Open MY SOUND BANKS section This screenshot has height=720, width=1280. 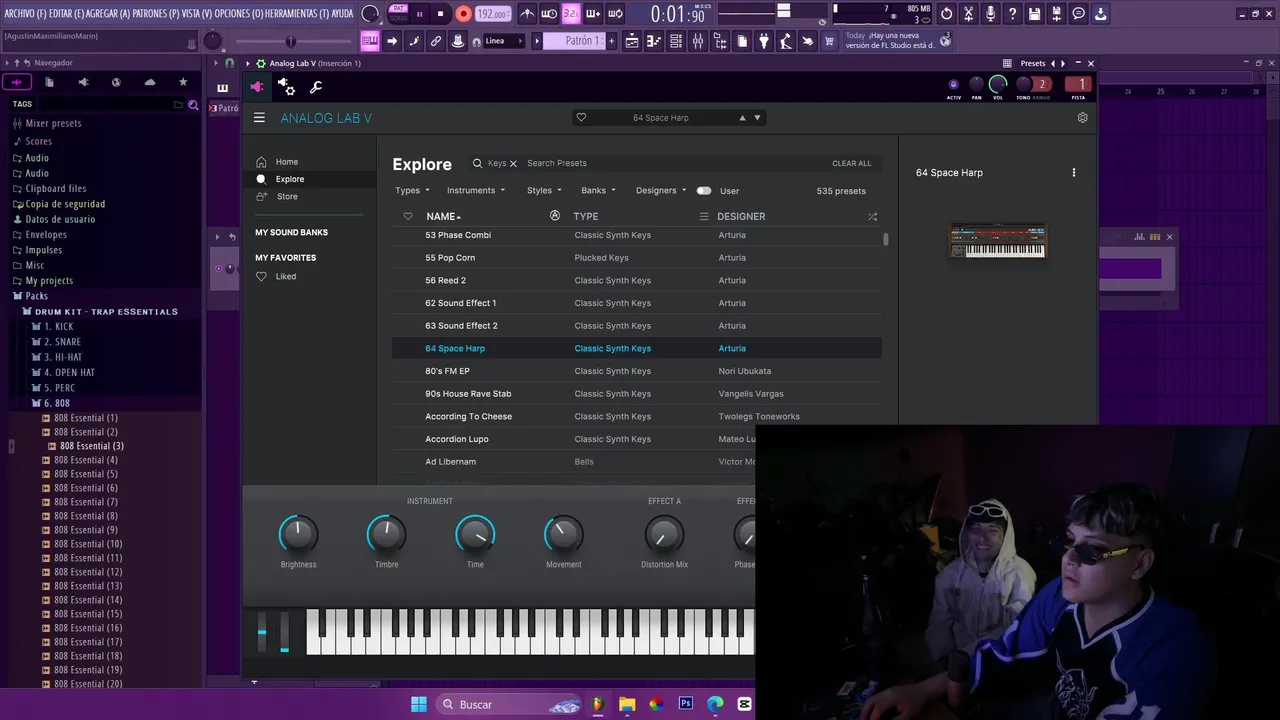291,233
